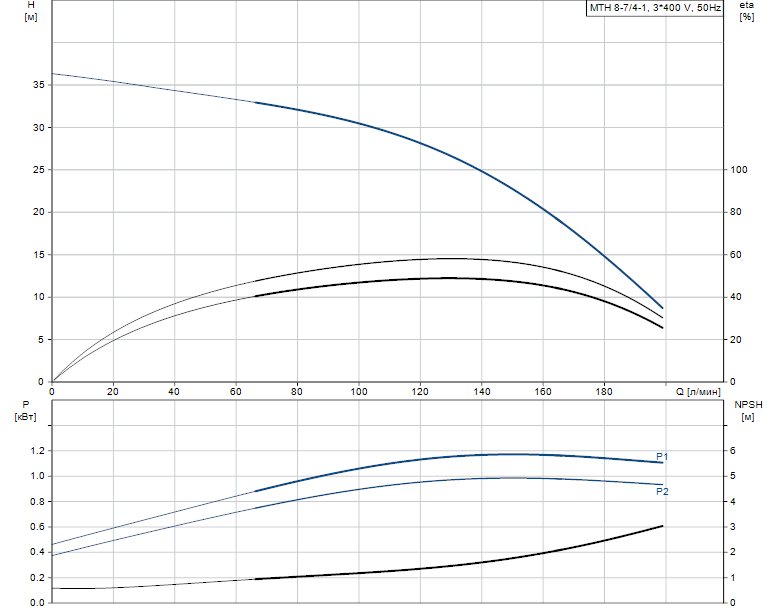Click the pump model label MTH 8-7/4-1
This screenshot has height=611, width=774.
pos(656,8)
